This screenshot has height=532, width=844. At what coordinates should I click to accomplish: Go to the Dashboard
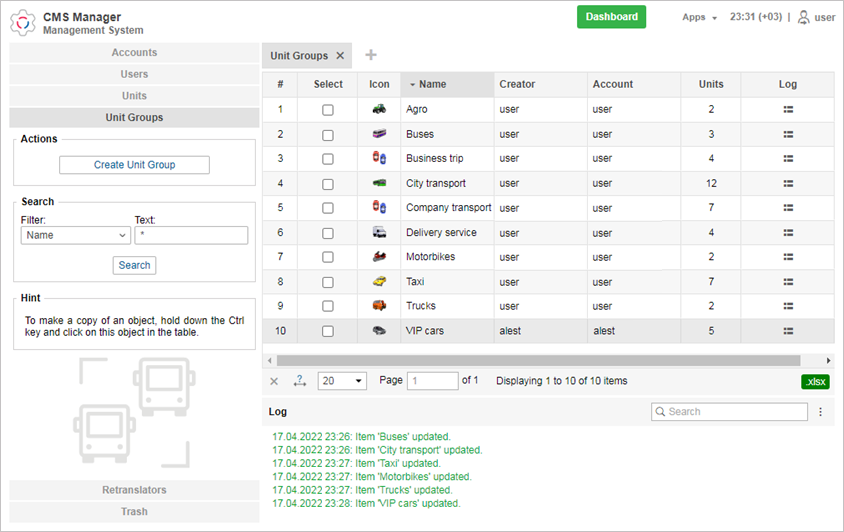[611, 17]
